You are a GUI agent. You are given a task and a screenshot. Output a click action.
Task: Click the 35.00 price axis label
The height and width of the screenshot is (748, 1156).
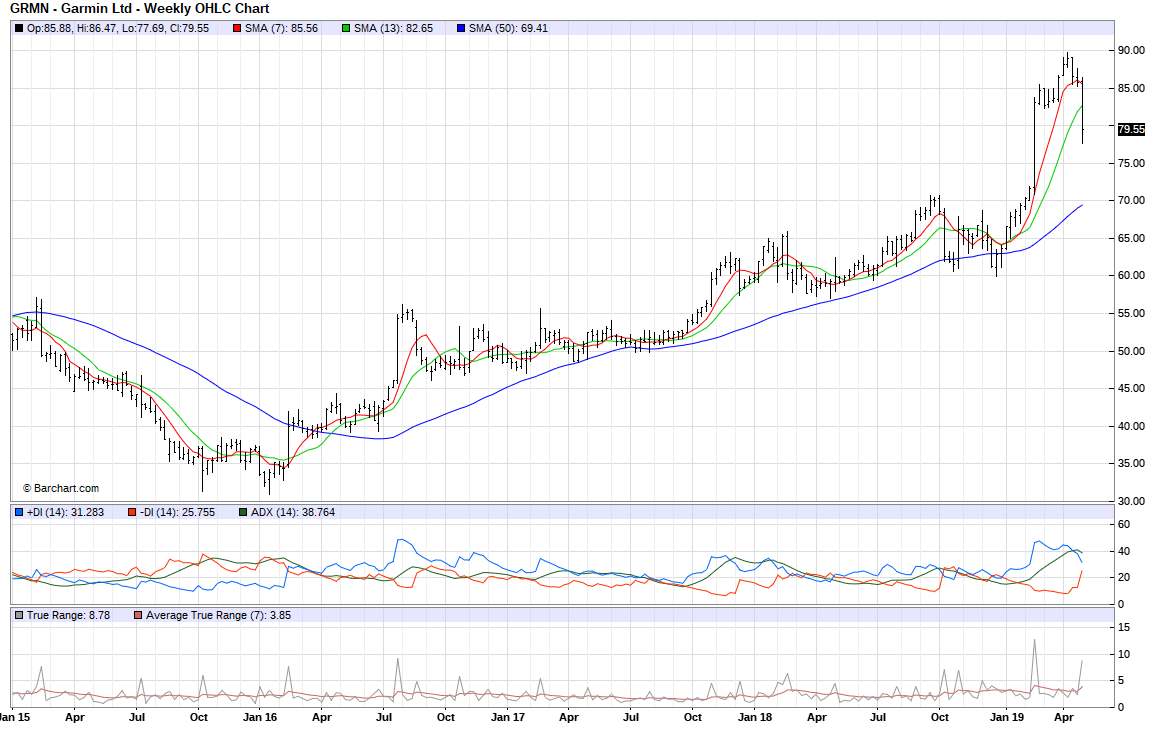pos(1132,464)
